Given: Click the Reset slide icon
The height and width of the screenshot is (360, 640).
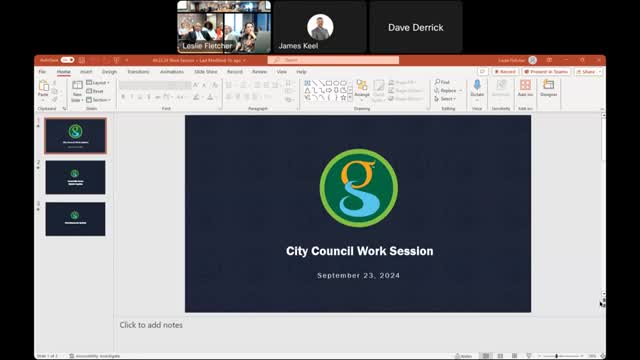Looking at the screenshot, I should click(x=95, y=91).
